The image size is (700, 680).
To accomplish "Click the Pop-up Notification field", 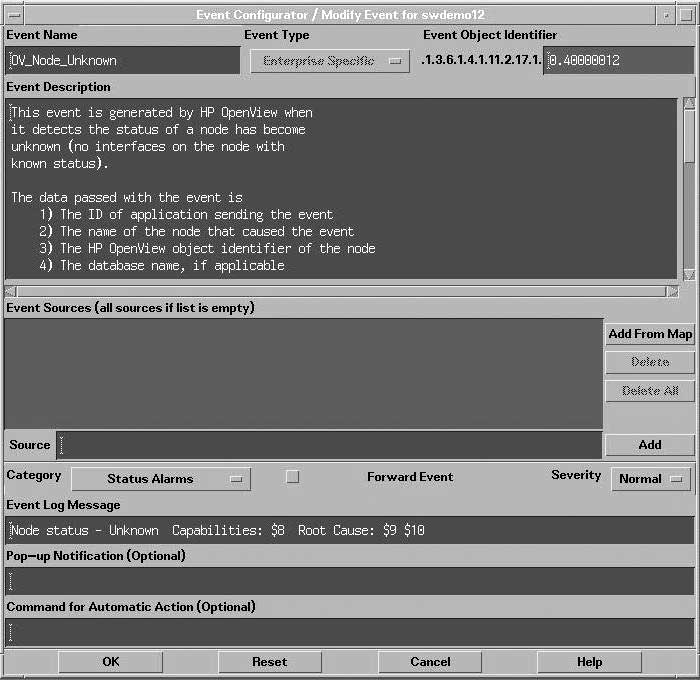I will [350, 581].
